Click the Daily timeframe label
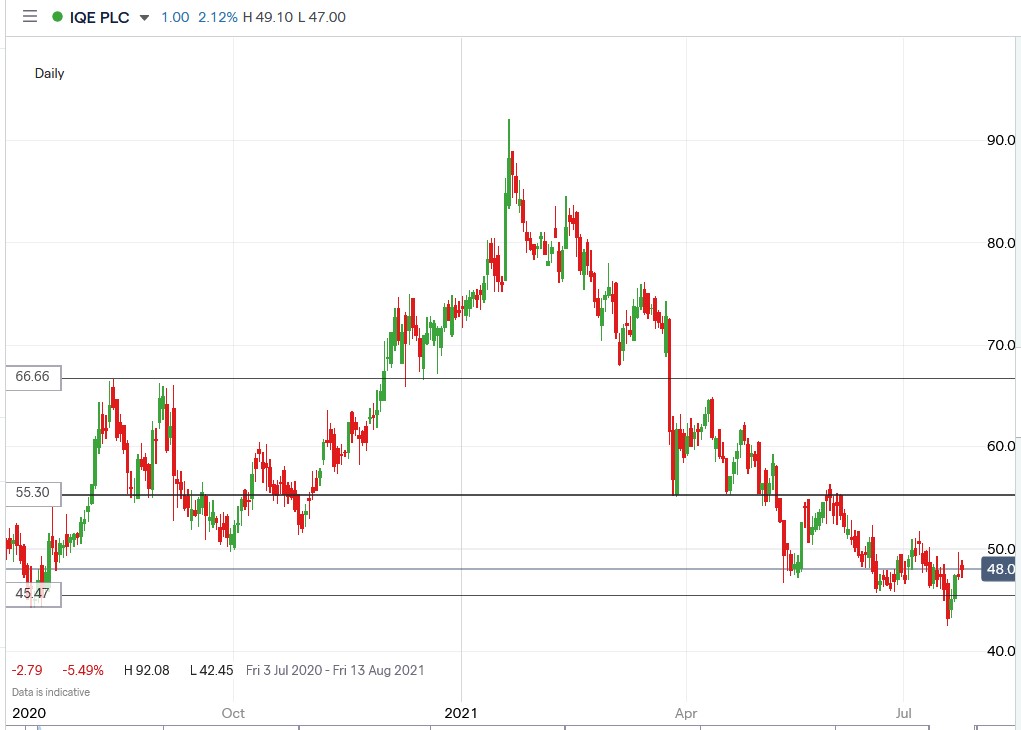 (49, 73)
